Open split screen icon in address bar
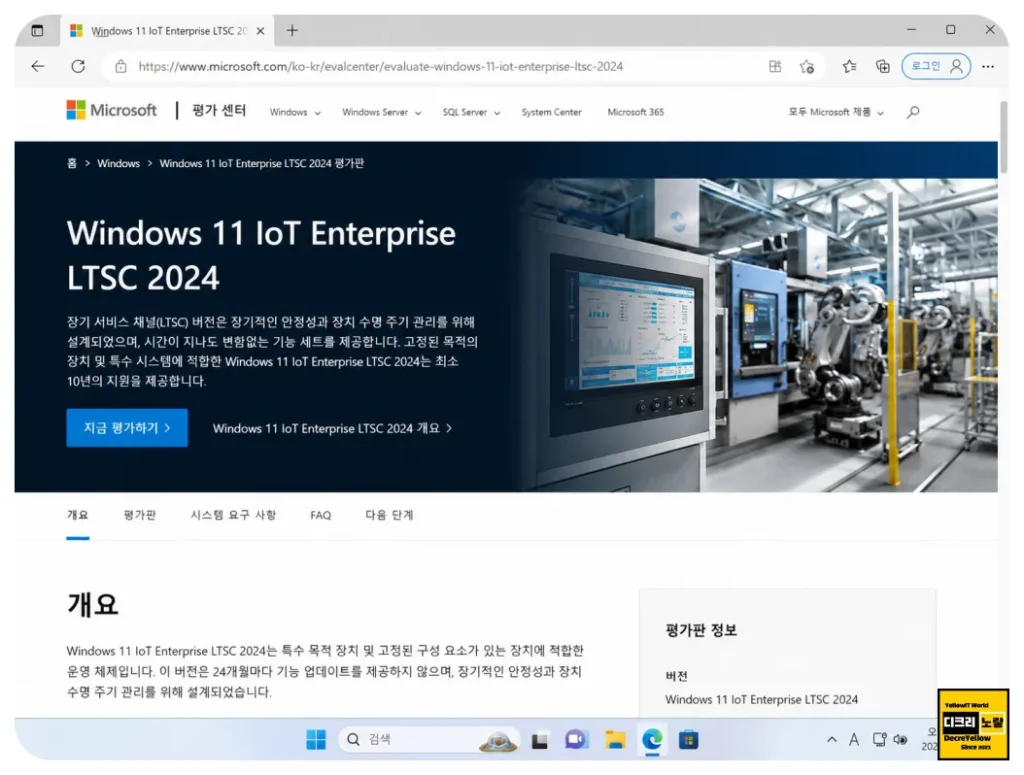The image size is (1024, 775). point(775,66)
